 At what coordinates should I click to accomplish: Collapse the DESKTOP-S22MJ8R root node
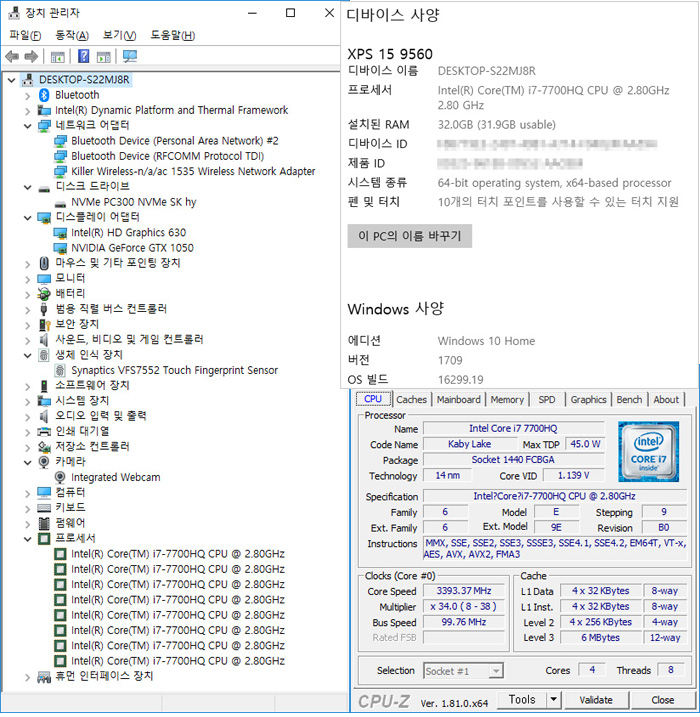pos(12,80)
